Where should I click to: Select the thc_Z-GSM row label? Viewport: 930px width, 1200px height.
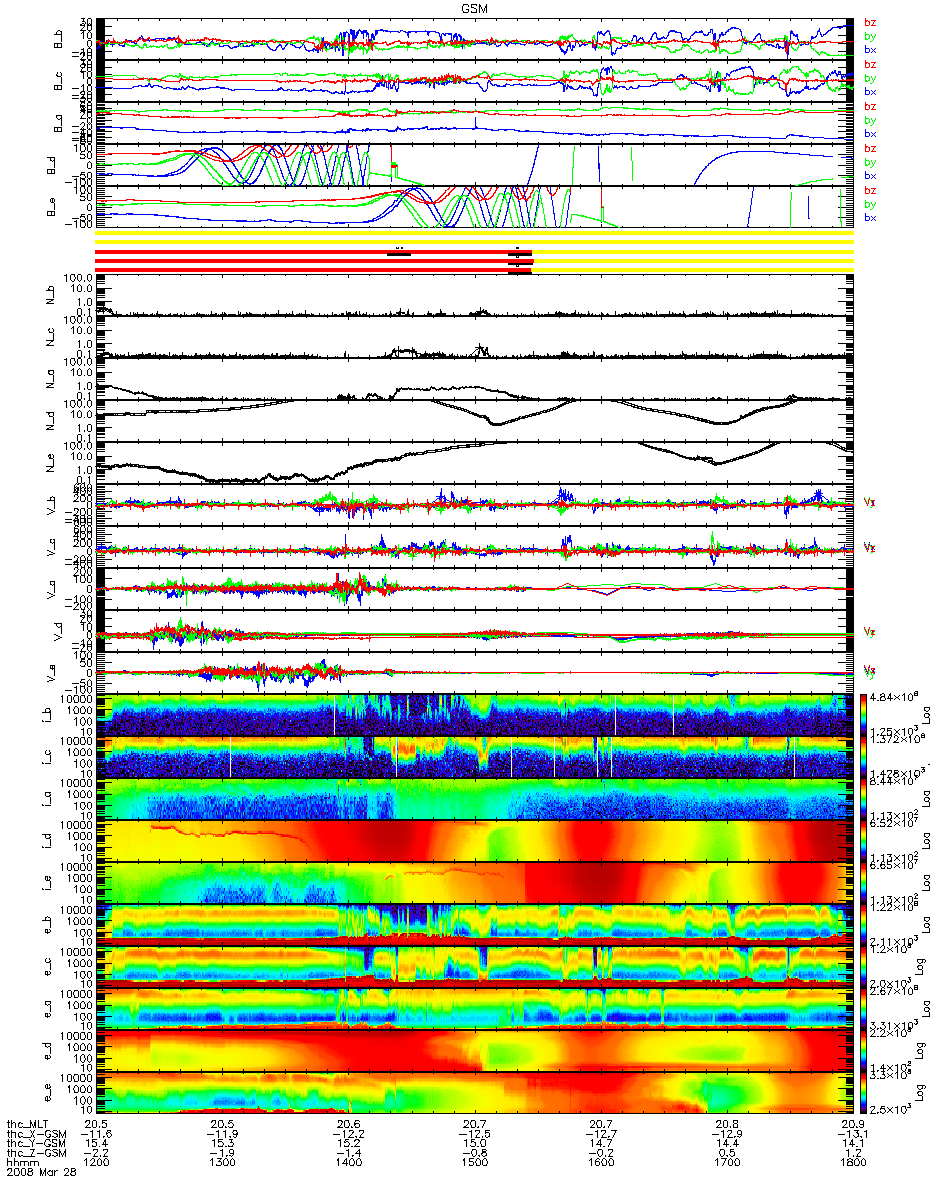35,1155
